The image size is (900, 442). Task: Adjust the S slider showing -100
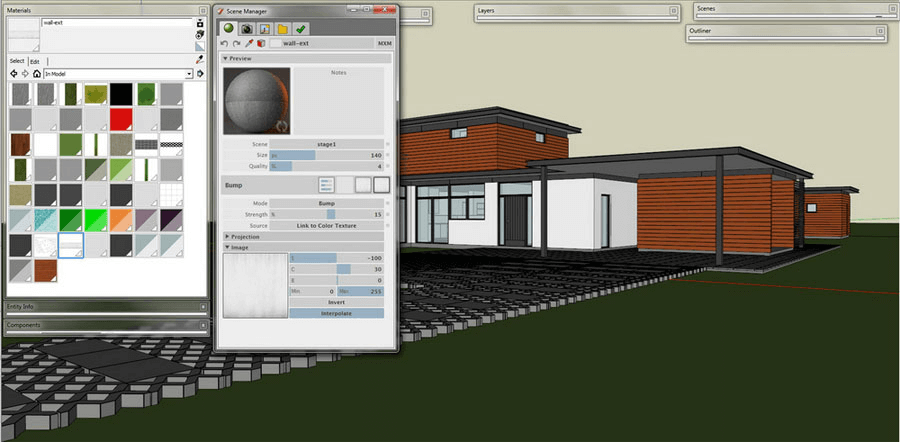pos(336,258)
